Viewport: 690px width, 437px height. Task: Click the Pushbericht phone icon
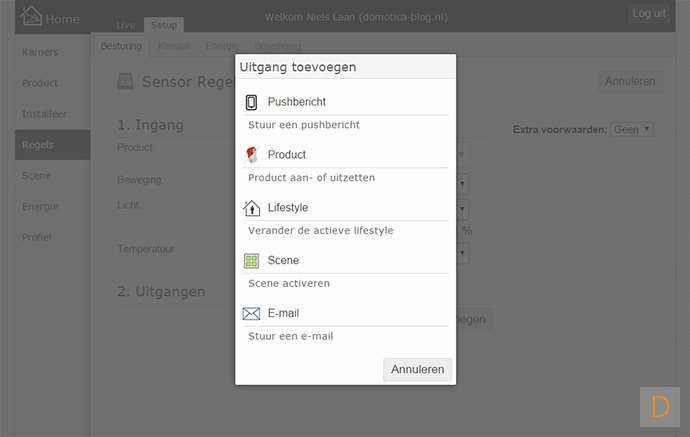coord(251,102)
